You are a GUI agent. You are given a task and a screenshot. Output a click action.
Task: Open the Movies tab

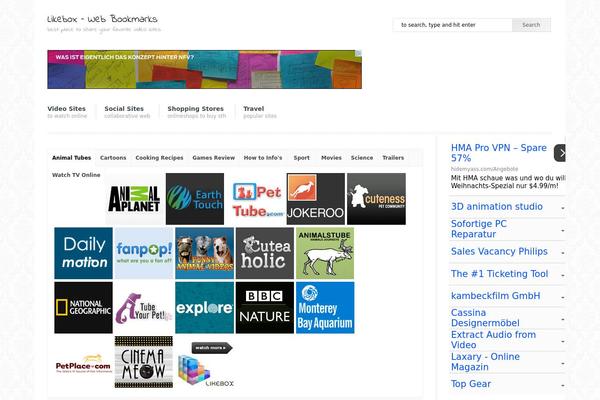(331, 158)
